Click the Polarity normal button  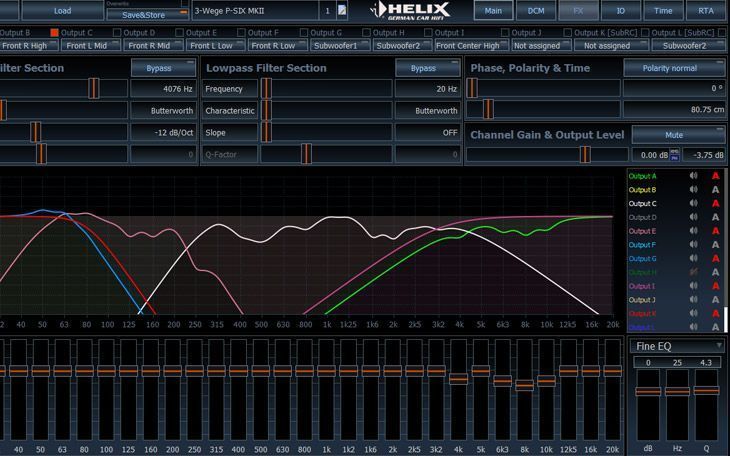tap(673, 68)
